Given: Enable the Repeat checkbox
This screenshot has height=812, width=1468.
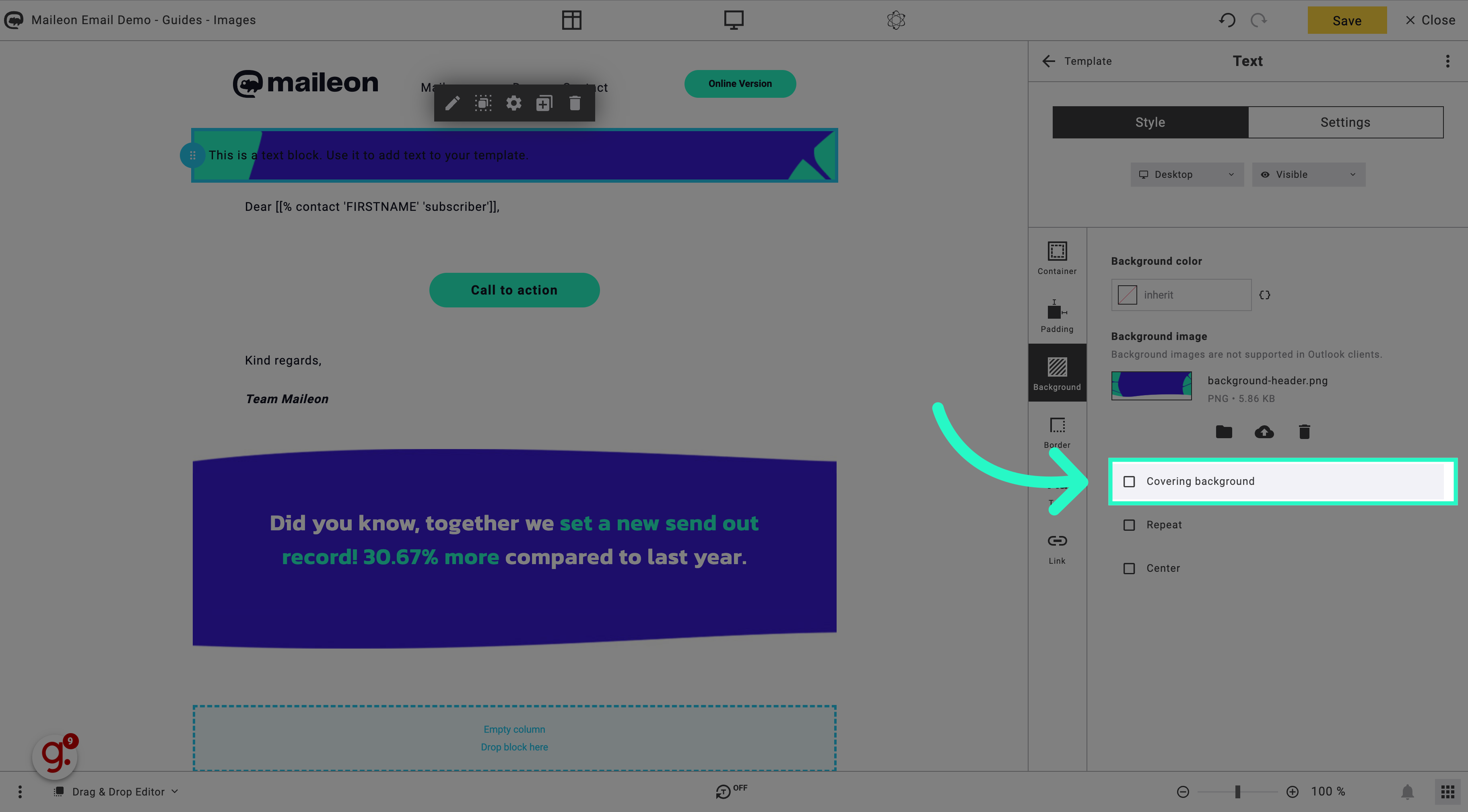Looking at the screenshot, I should [x=1129, y=524].
